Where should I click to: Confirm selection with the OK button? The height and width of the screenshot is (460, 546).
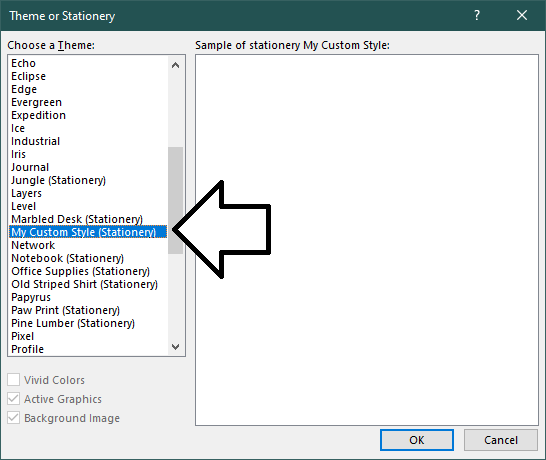click(416, 440)
